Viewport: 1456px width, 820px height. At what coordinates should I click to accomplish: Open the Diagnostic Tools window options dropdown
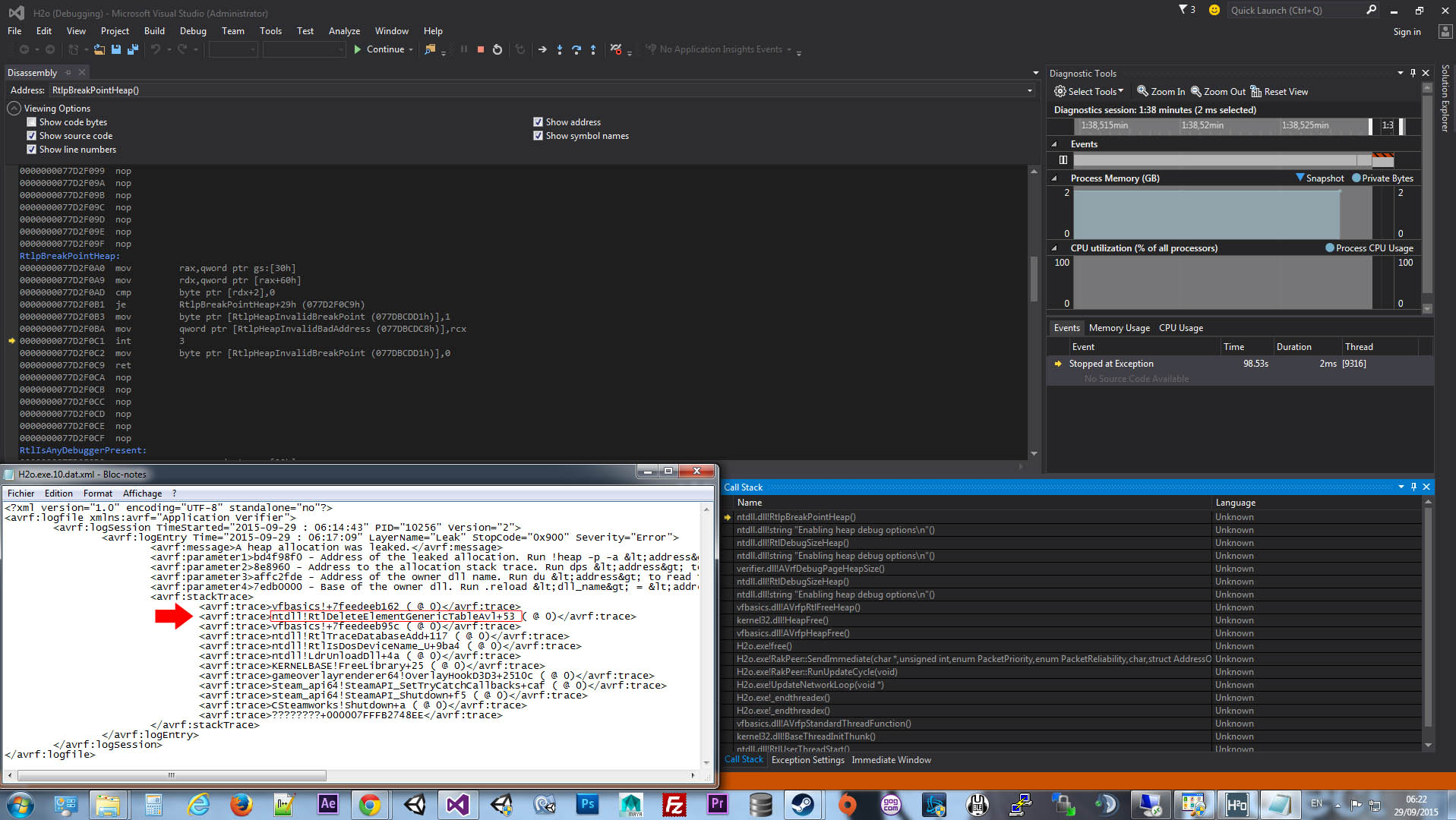tap(1401, 73)
